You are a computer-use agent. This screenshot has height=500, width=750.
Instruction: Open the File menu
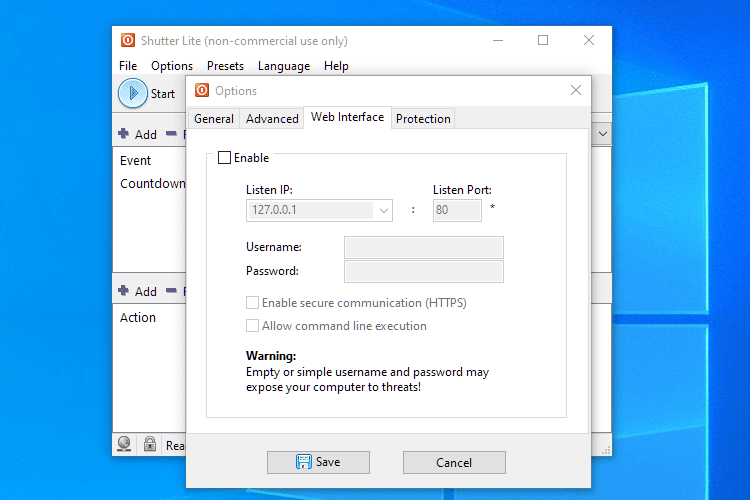(128, 66)
